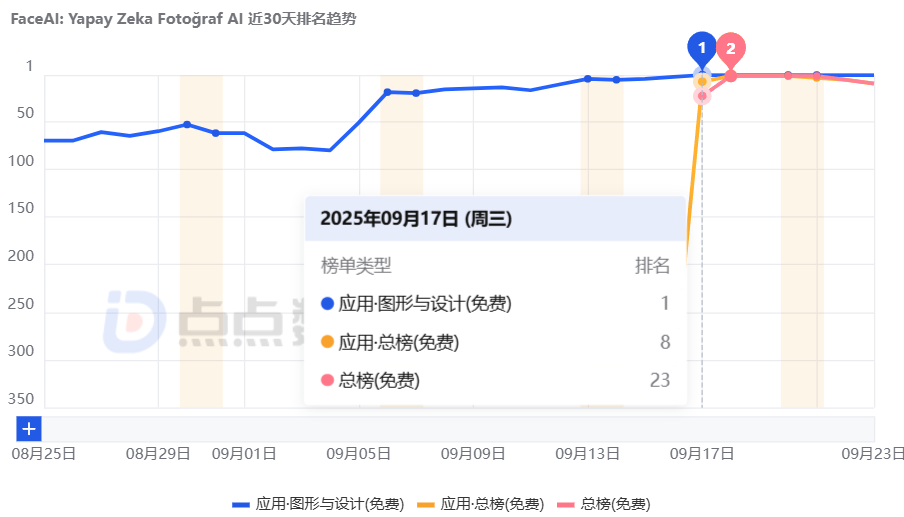The width and height of the screenshot is (904, 517).
Task: Toggle 应用·总榜(免费) series in legend
Action: [480, 504]
